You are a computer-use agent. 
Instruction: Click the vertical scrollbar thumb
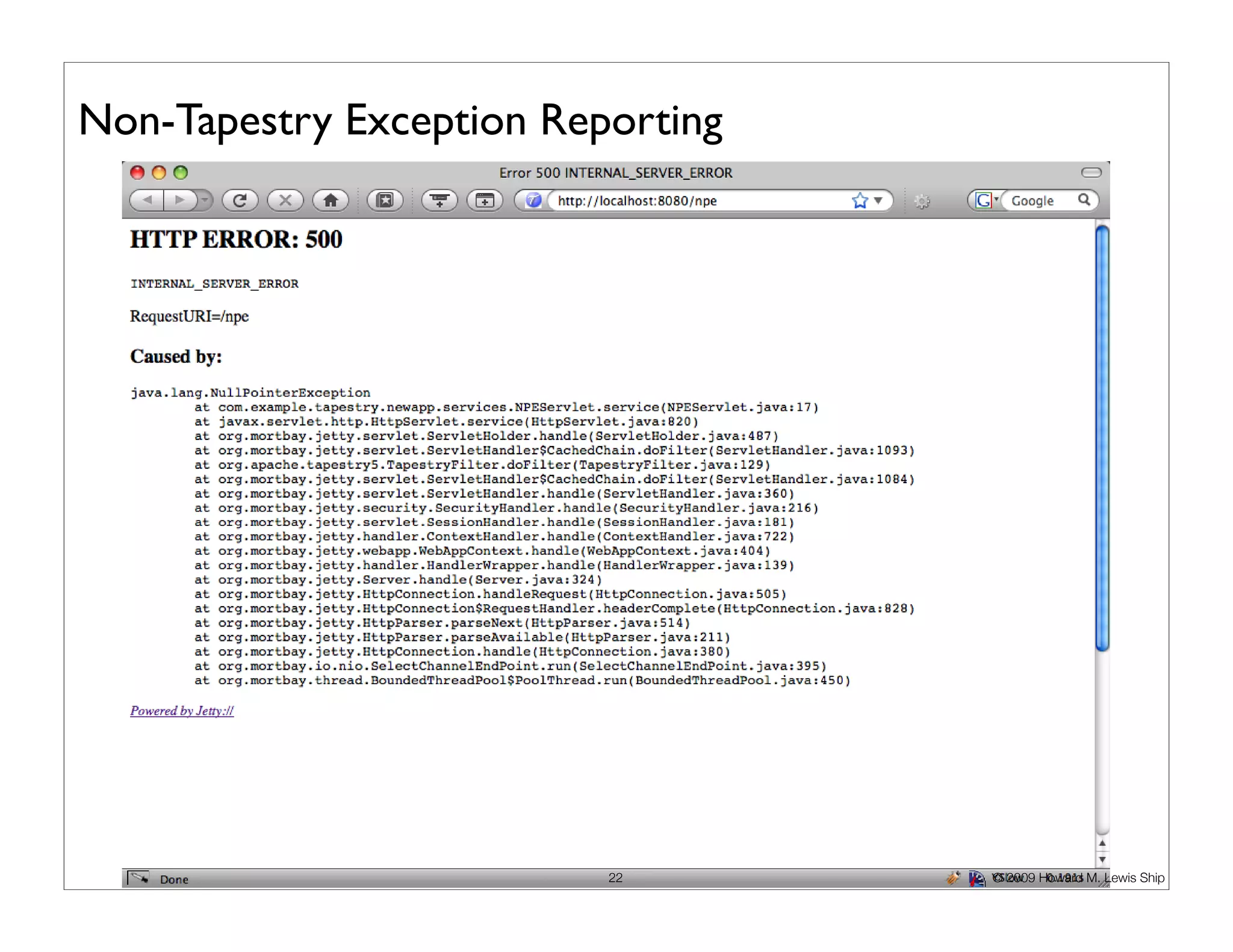[1102, 438]
